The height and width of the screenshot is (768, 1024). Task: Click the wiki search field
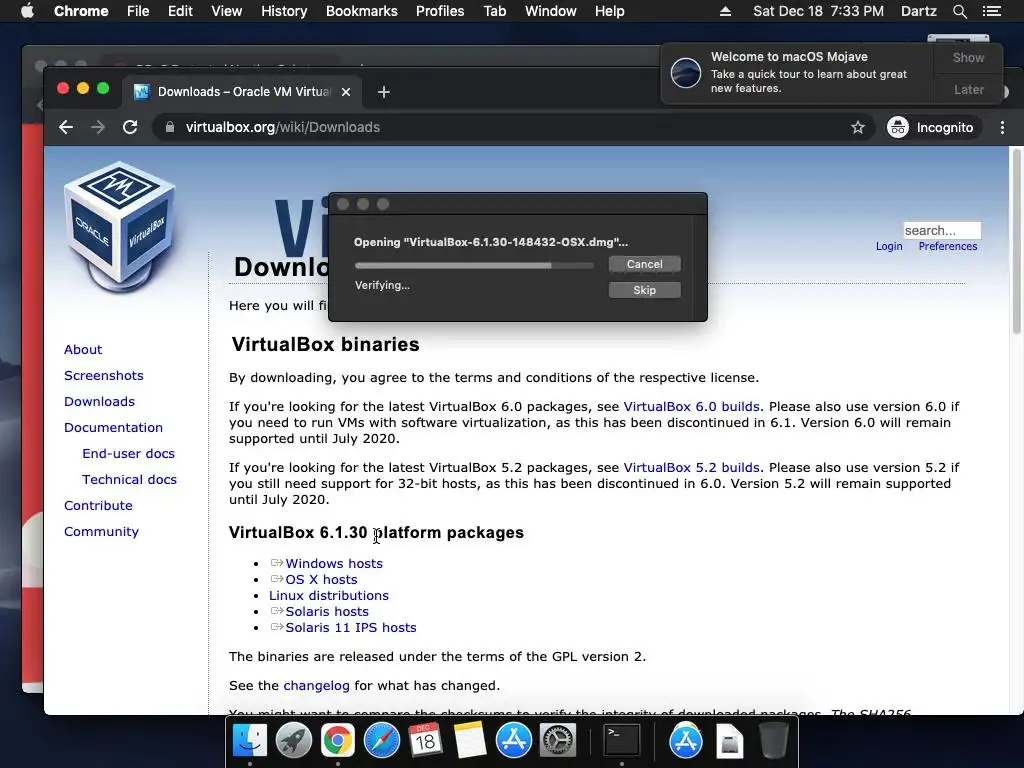pyautogui.click(x=942, y=231)
